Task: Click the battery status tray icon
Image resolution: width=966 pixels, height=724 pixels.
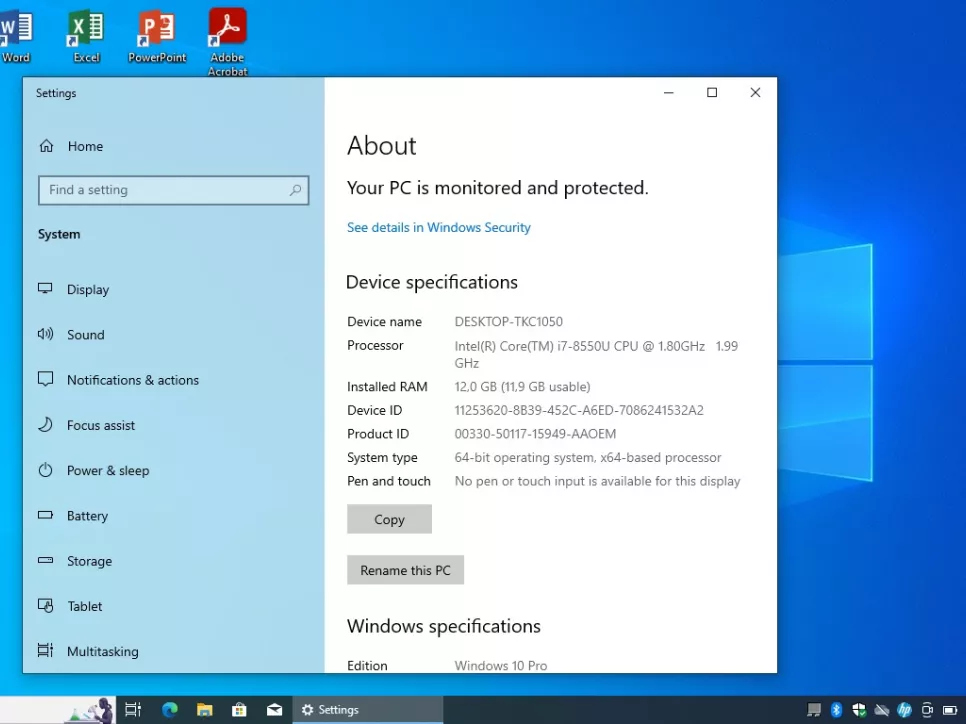Action: pyautogui.click(x=950, y=710)
